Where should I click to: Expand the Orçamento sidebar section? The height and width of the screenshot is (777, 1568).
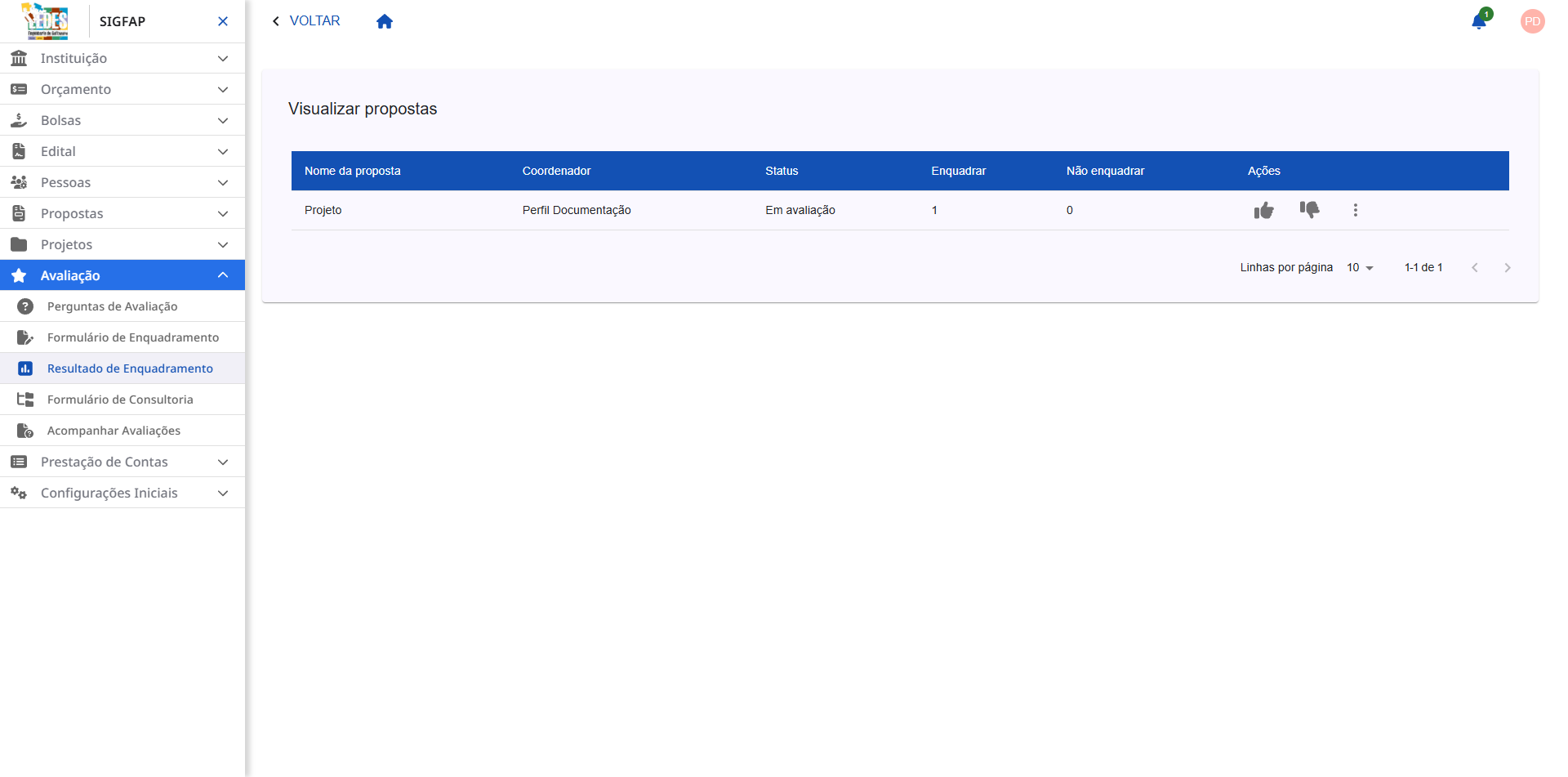tap(122, 89)
